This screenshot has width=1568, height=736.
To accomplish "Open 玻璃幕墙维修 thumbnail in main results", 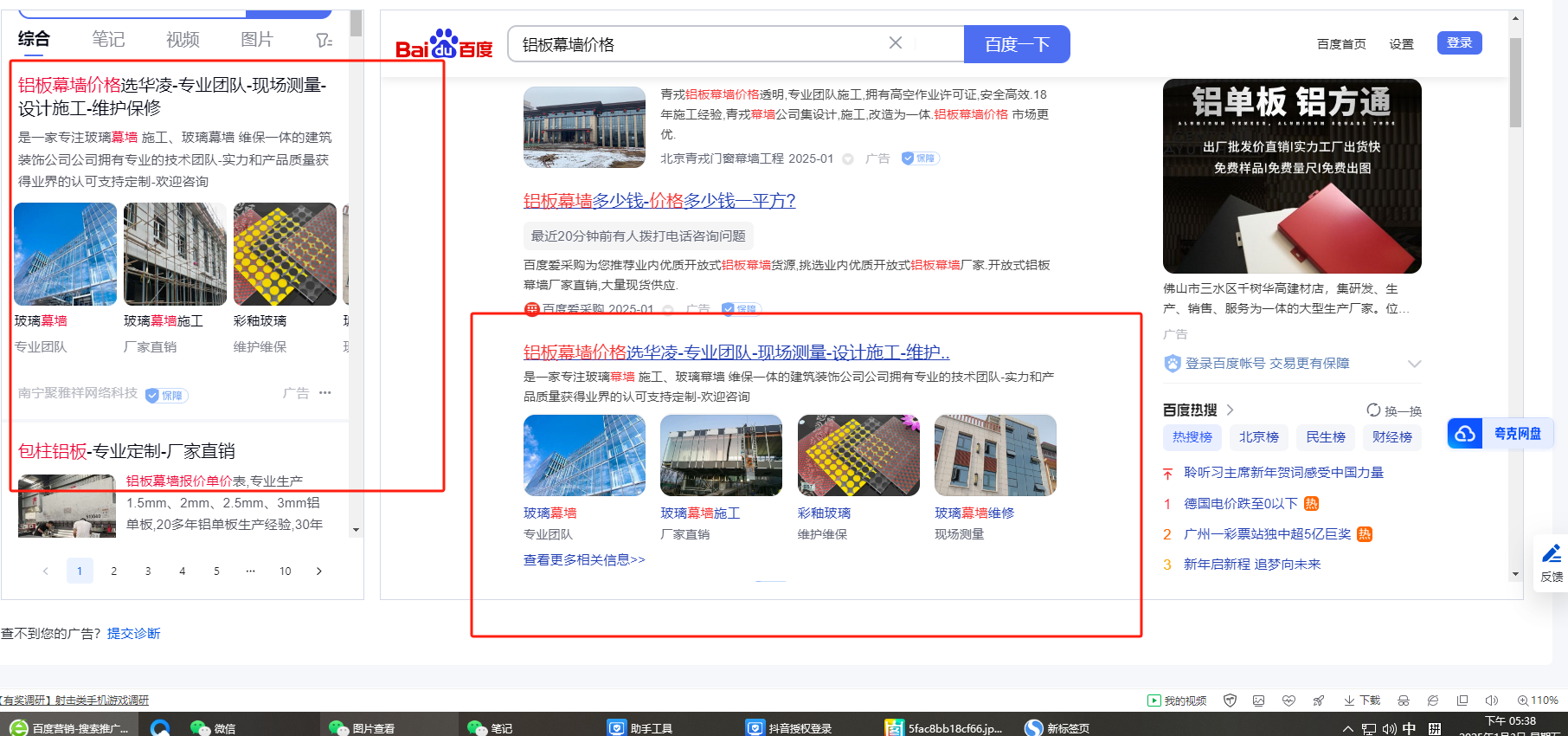I will coord(995,455).
